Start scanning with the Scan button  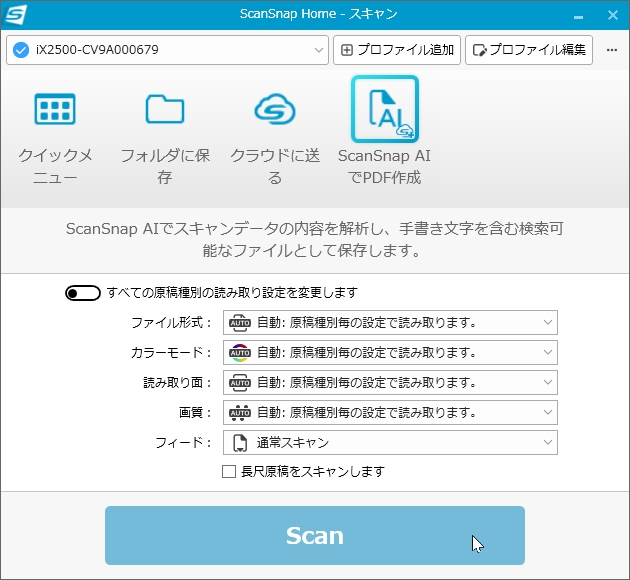coord(315,535)
